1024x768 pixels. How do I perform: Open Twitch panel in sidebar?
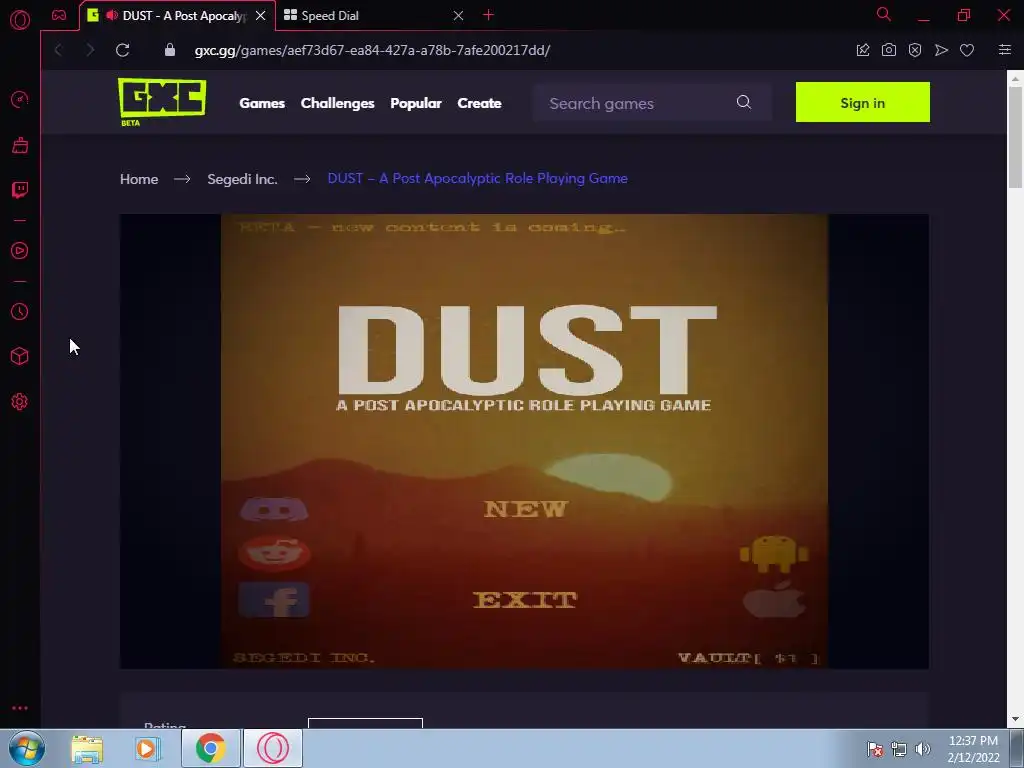(20, 190)
